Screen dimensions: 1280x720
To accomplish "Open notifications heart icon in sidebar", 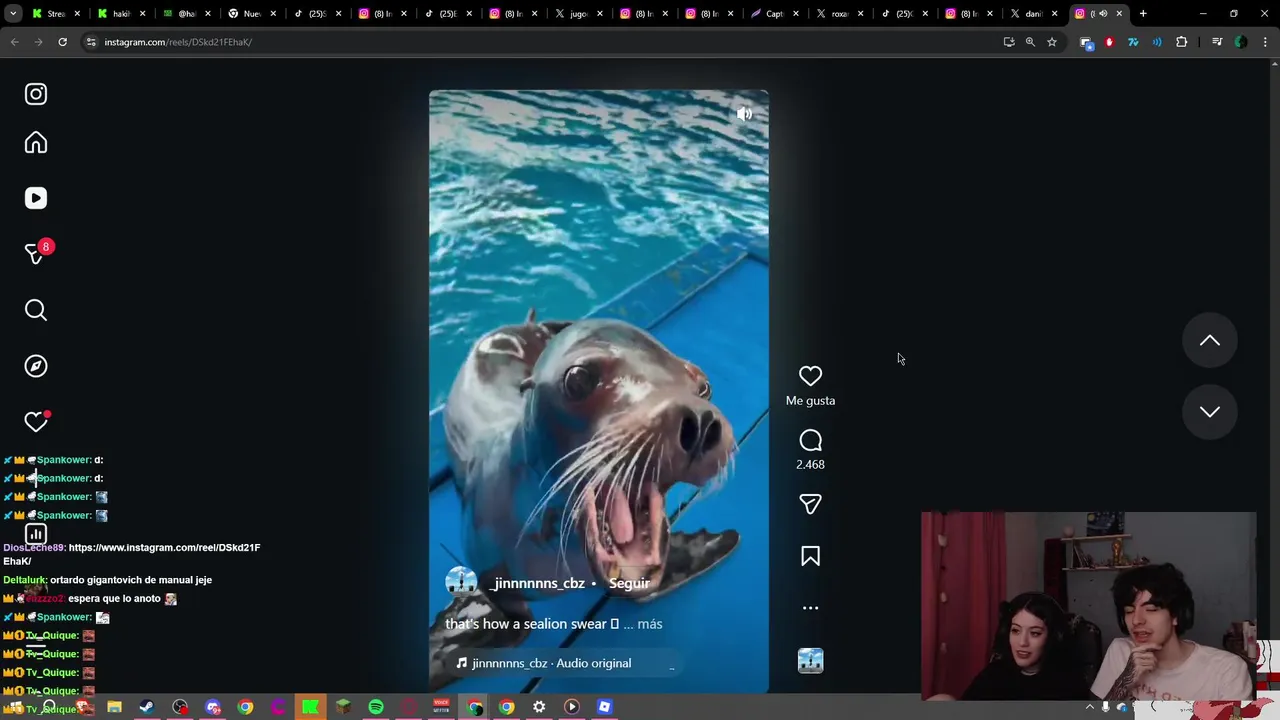I will pos(36,422).
